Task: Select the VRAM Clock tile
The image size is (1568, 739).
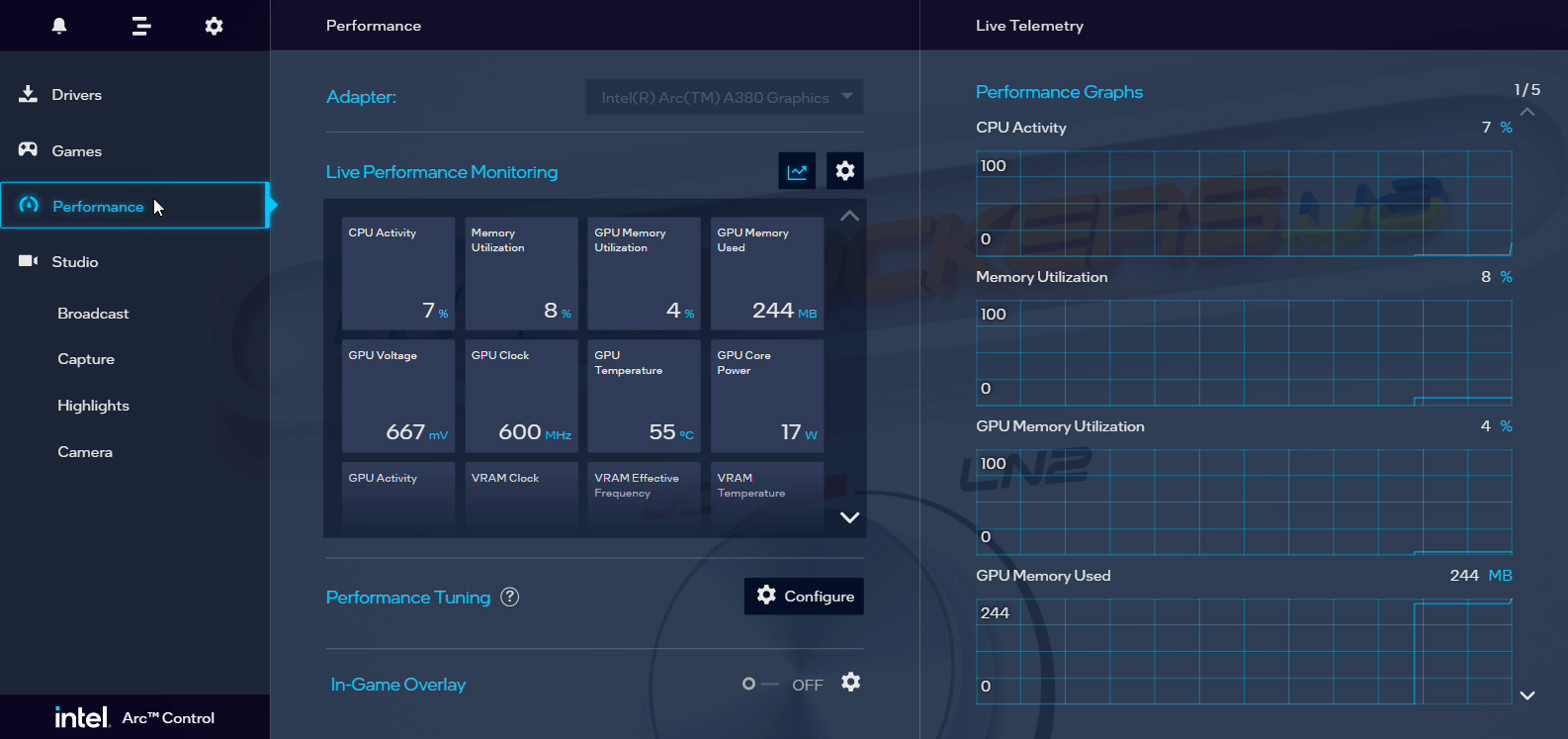Action: coord(521,499)
